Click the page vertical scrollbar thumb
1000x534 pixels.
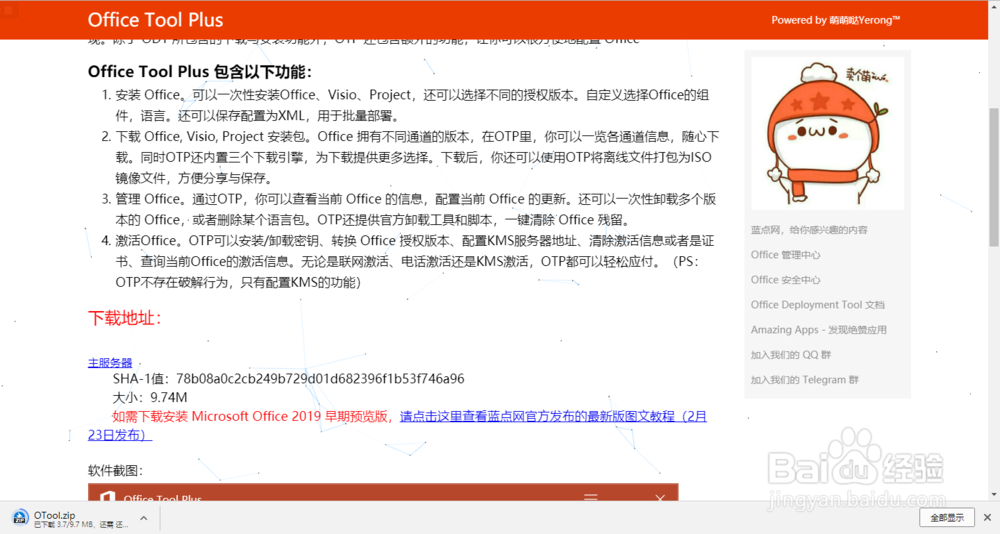click(994, 177)
